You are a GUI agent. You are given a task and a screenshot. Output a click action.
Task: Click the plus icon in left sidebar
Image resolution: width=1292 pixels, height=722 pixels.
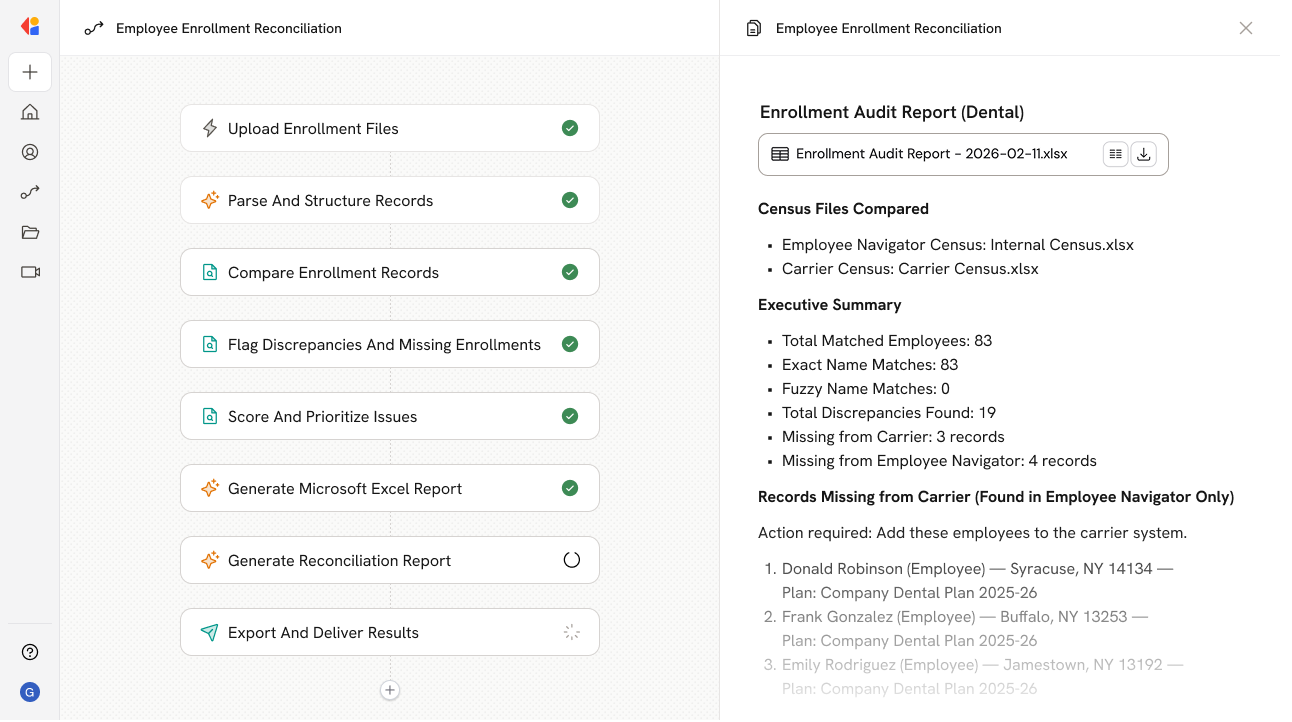30,72
